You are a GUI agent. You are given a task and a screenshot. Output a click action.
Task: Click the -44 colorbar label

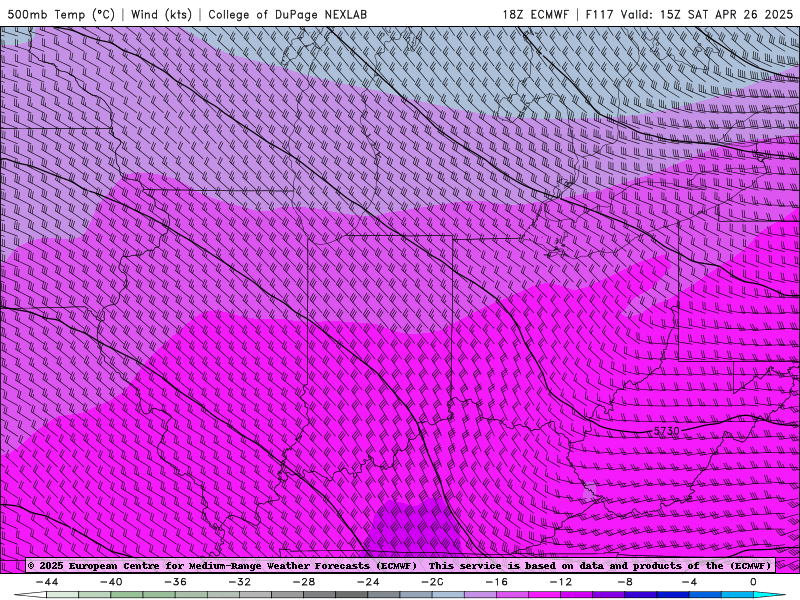coord(47,582)
